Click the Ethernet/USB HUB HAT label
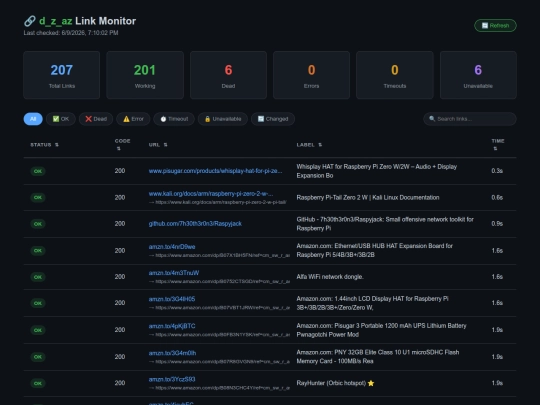 [x=375, y=250]
